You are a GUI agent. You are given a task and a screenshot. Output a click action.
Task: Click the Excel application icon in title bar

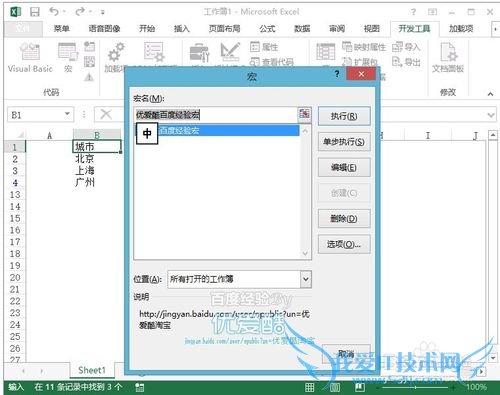coord(15,12)
